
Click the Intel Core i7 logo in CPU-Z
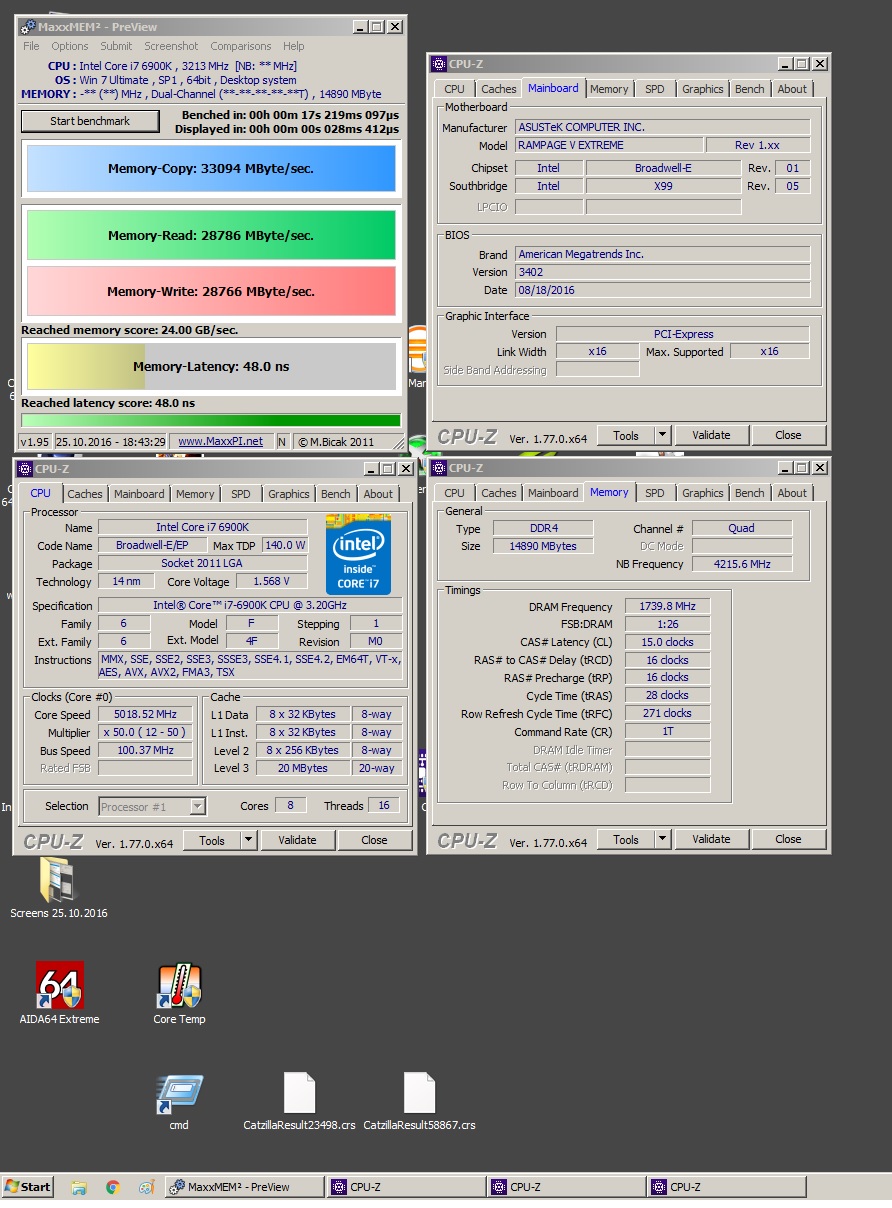(358, 555)
